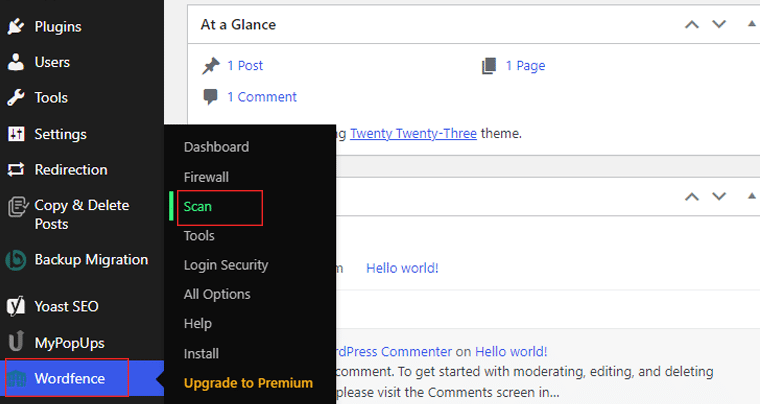Screen dimensions: 760x404
Task: Click the MyPopUps icon in sidebar
Action: click(x=16, y=341)
